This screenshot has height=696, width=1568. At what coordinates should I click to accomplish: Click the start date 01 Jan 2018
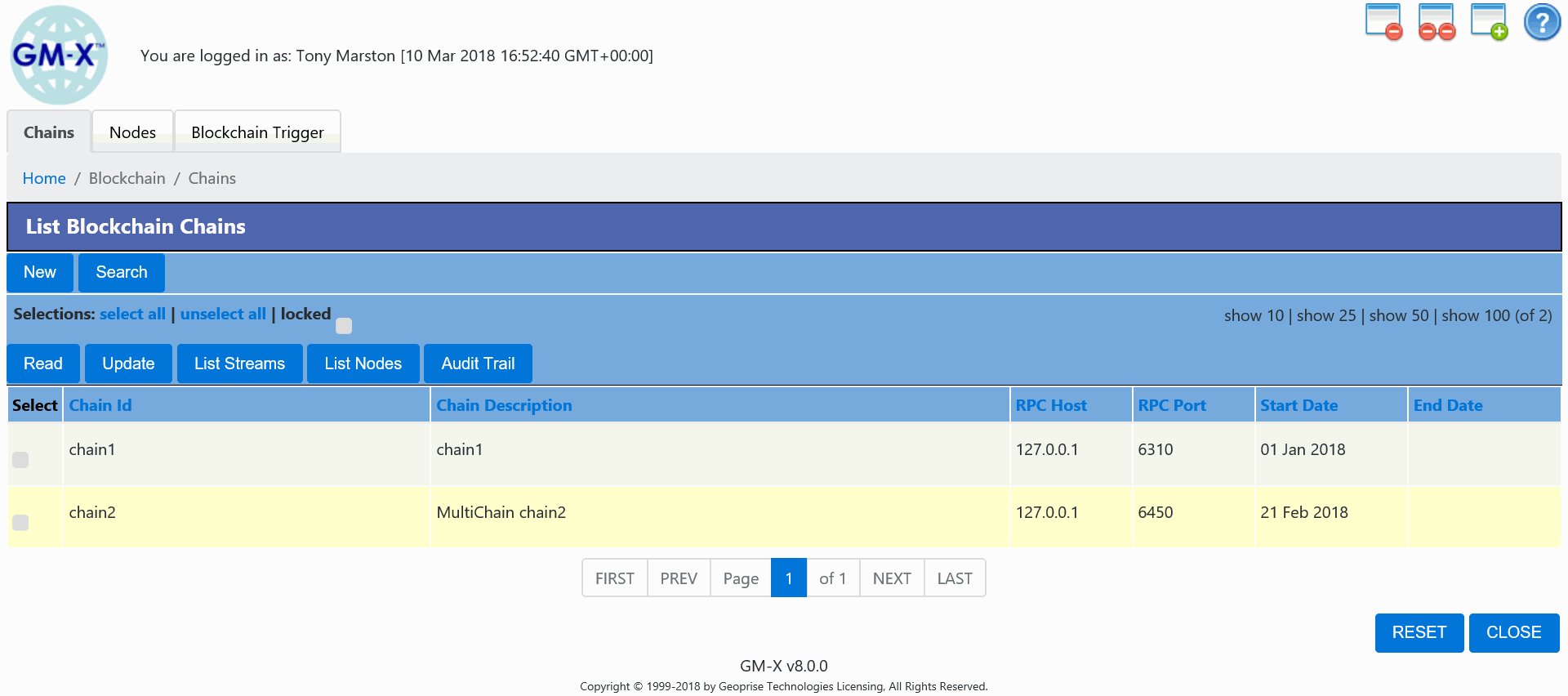tap(1303, 449)
